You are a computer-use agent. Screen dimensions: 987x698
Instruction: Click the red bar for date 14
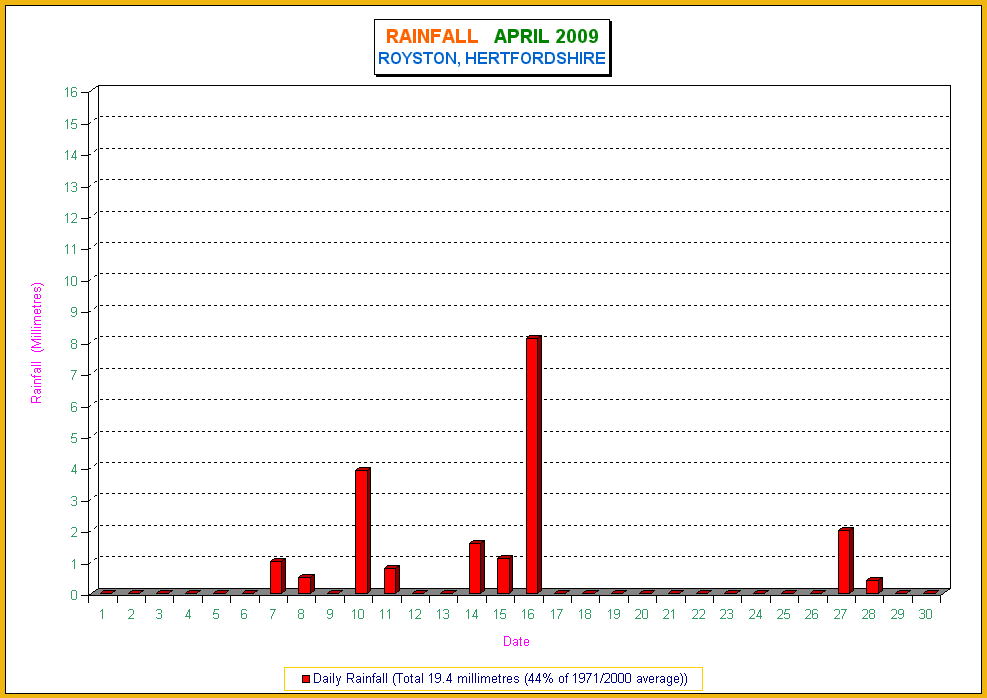click(476, 568)
